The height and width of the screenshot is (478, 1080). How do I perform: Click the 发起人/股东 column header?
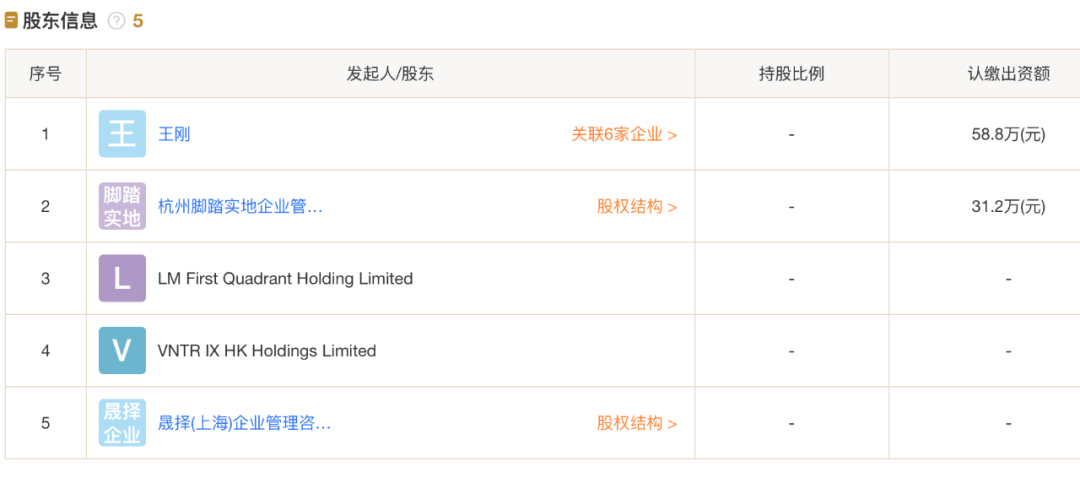tap(390, 73)
